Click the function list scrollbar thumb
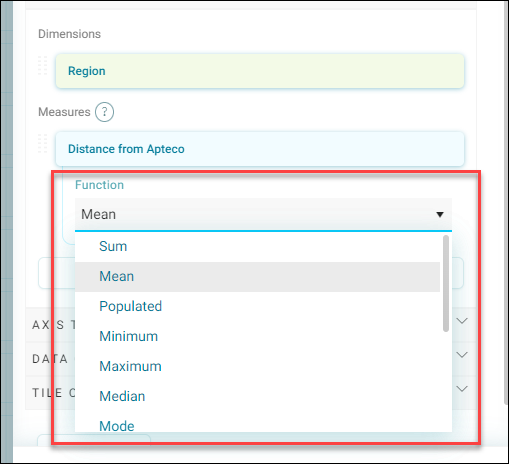The width and height of the screenshot is (509, 464). 446,284
